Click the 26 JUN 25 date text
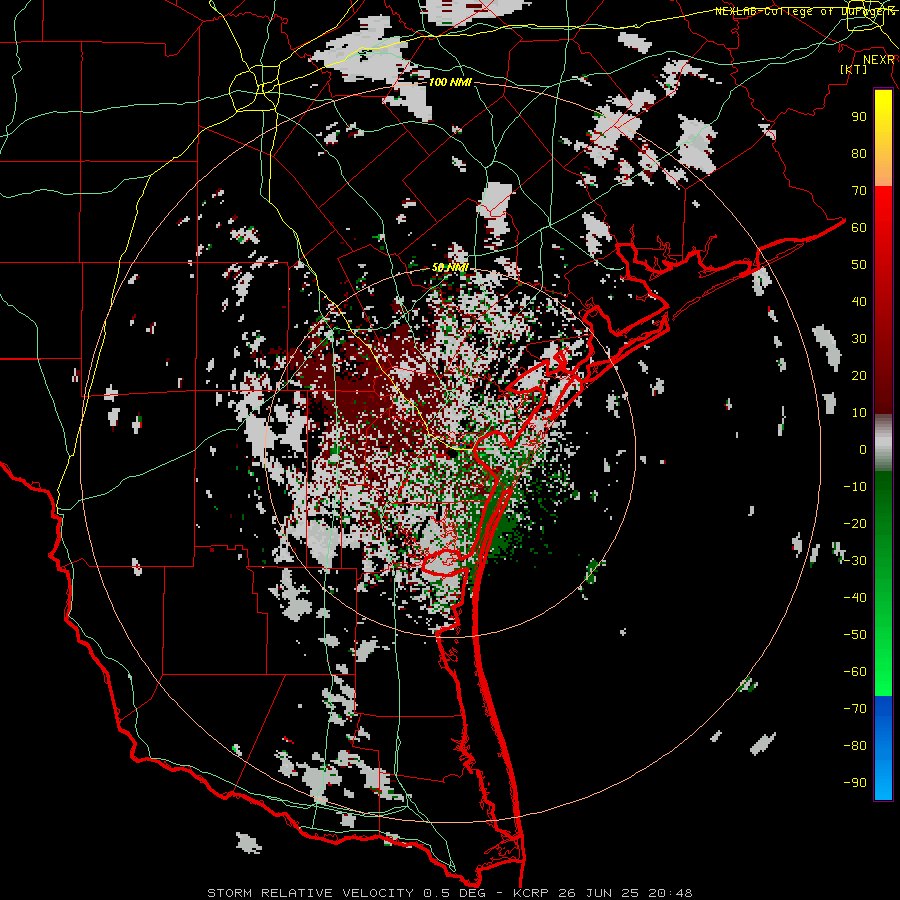Screen dimensions: 900x900 coord(600,893)
